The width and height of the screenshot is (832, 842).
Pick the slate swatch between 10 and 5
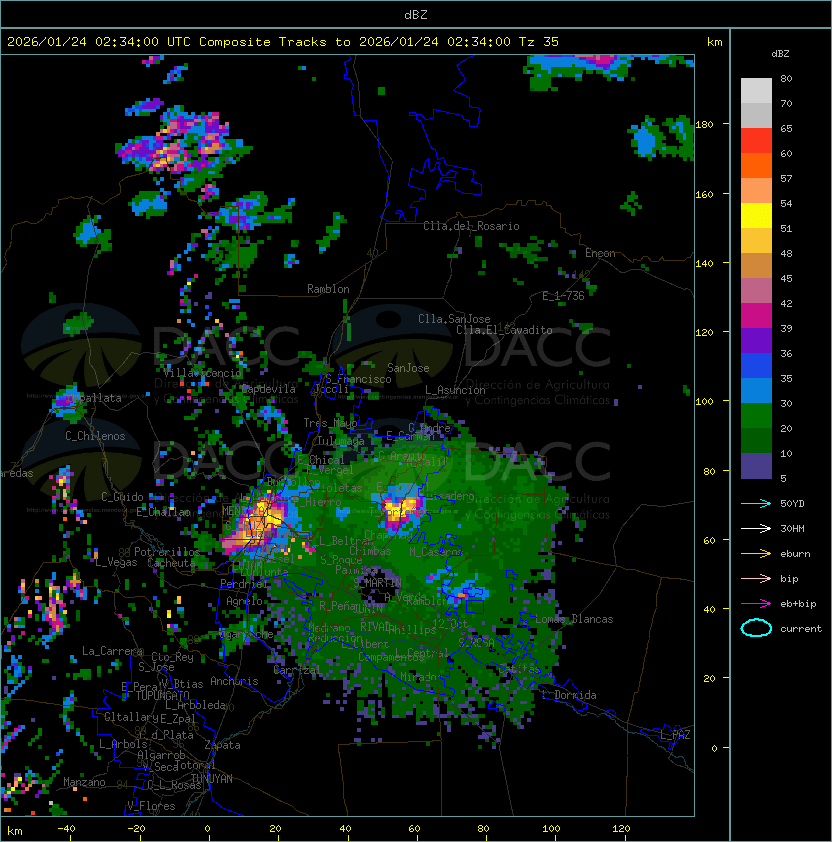click(x=756, y=466)
